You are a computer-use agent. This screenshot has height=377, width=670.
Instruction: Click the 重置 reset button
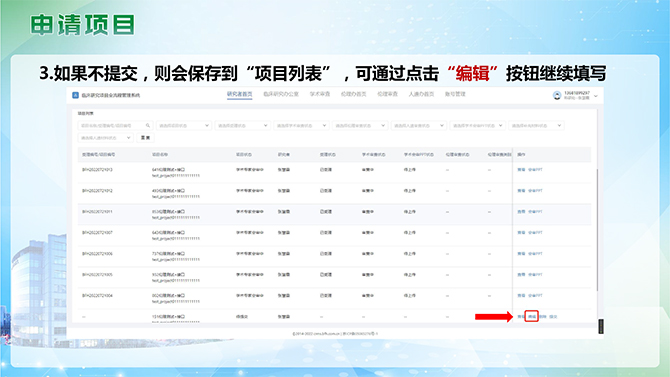point(145,138)
